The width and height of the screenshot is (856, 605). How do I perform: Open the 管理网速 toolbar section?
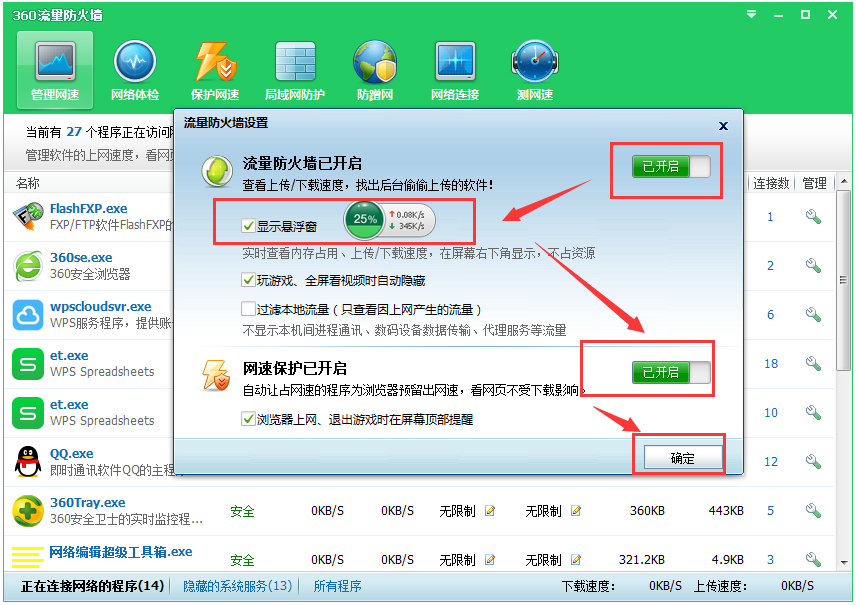click(x=55, y=70)
